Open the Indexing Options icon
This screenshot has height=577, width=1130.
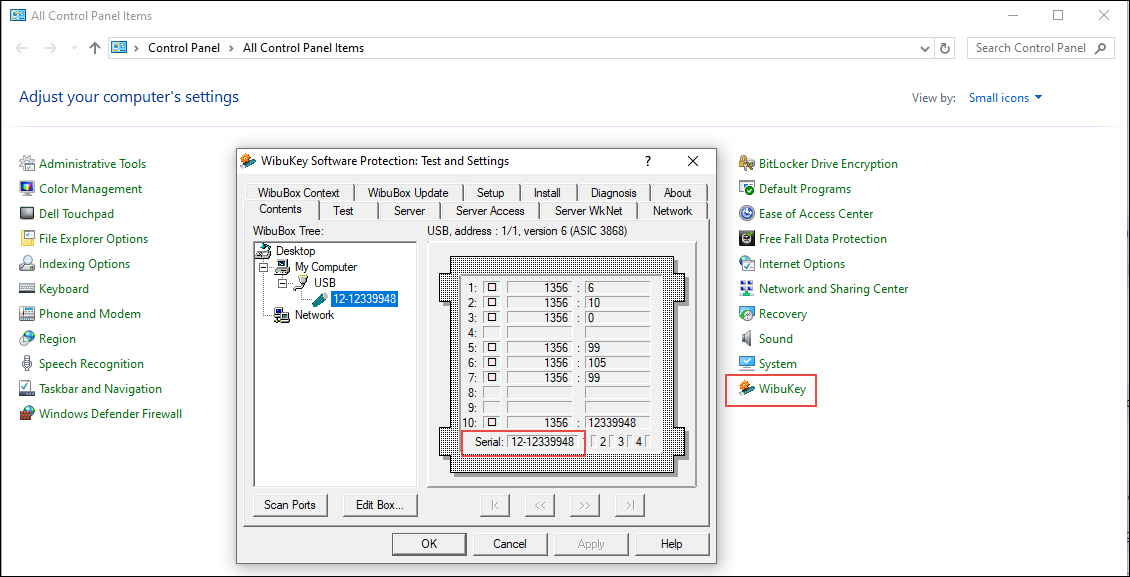pos(27,264)
